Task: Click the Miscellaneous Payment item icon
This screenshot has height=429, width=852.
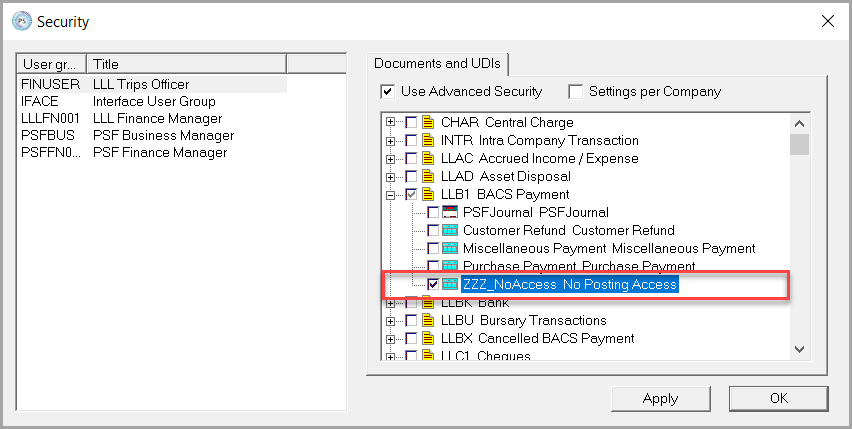Action: pyautogui.click(x=450, y=248)
